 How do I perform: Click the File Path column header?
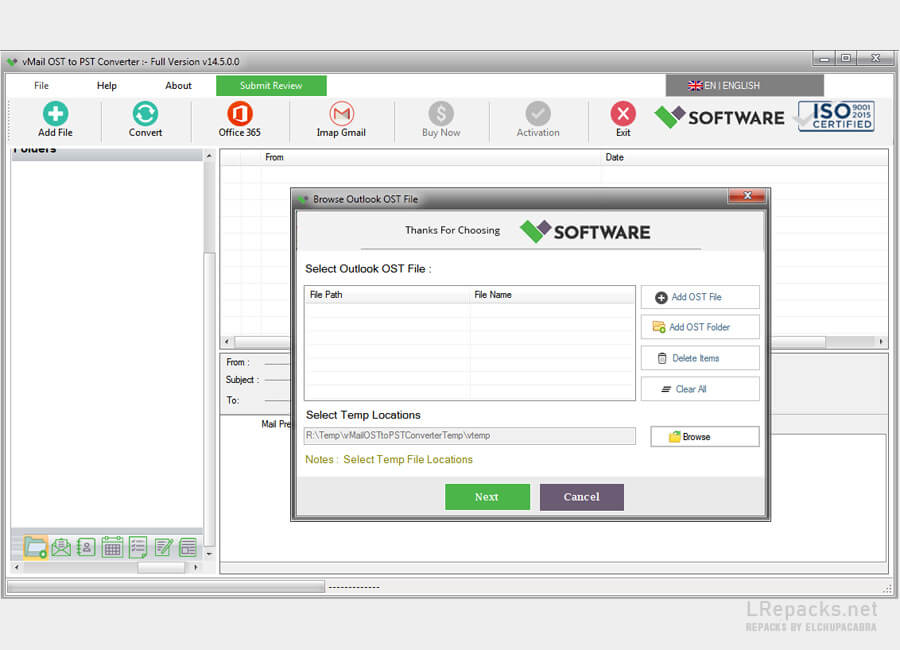click(x=387, y=295)
